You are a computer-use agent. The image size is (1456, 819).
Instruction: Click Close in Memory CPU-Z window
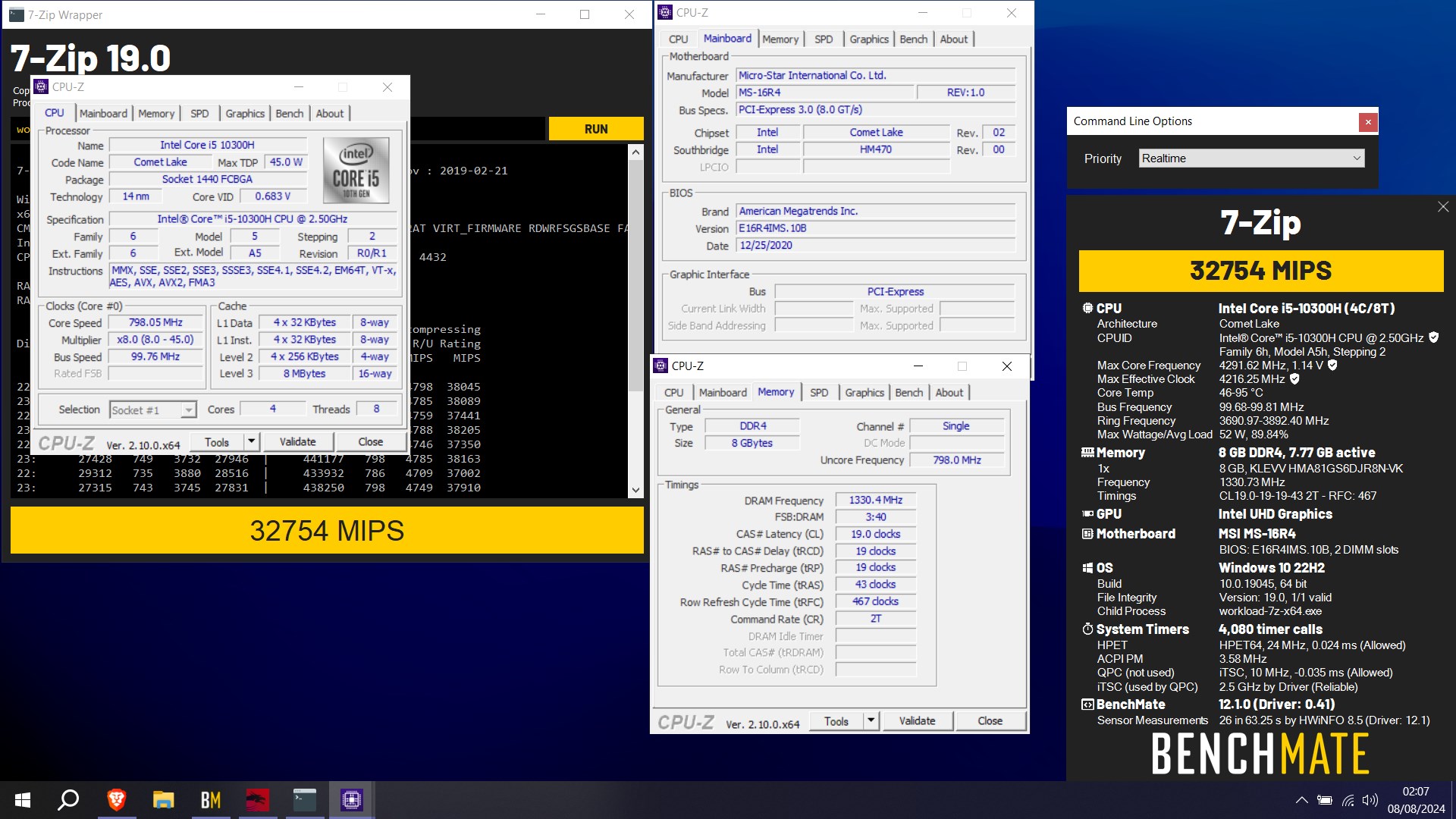pos(990,721)
